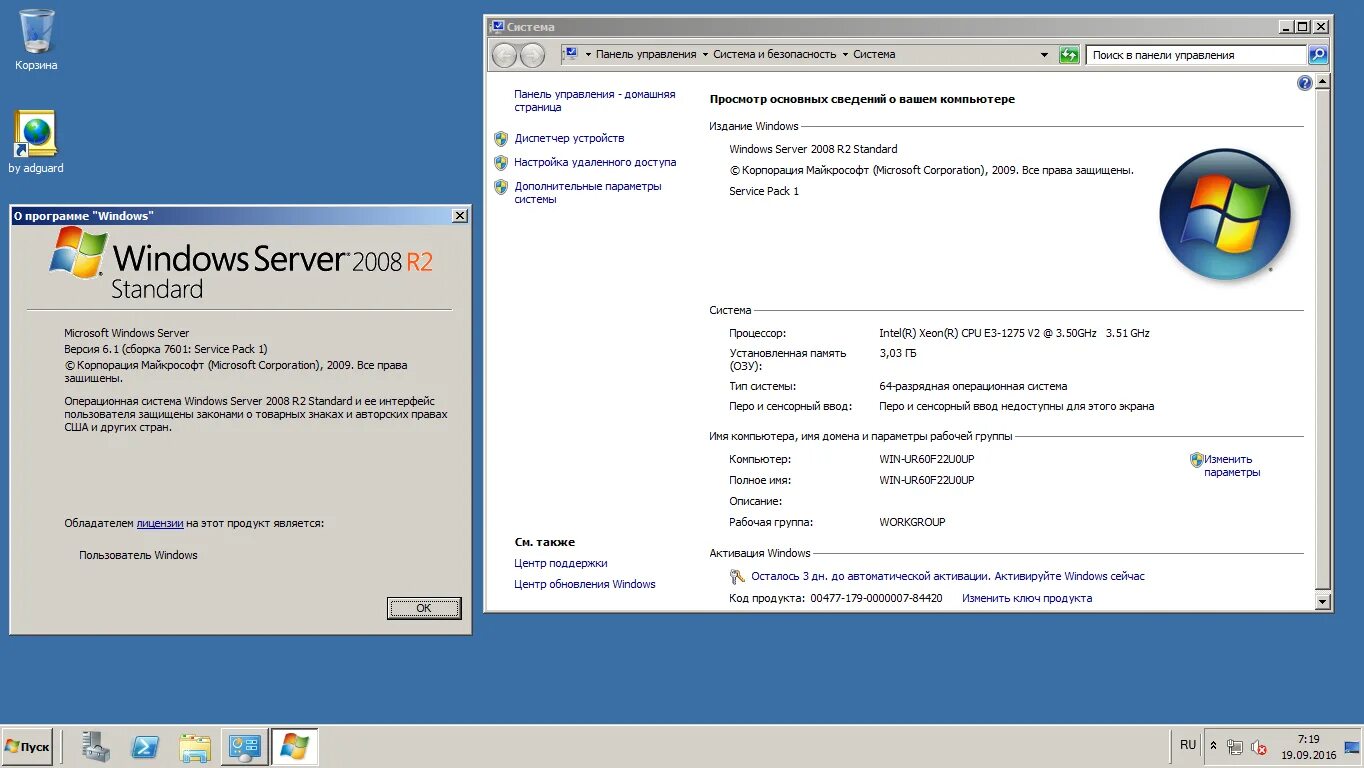Open the Пуск start menu
Viewport: 1364px width, 768px height.
point(27,747)
